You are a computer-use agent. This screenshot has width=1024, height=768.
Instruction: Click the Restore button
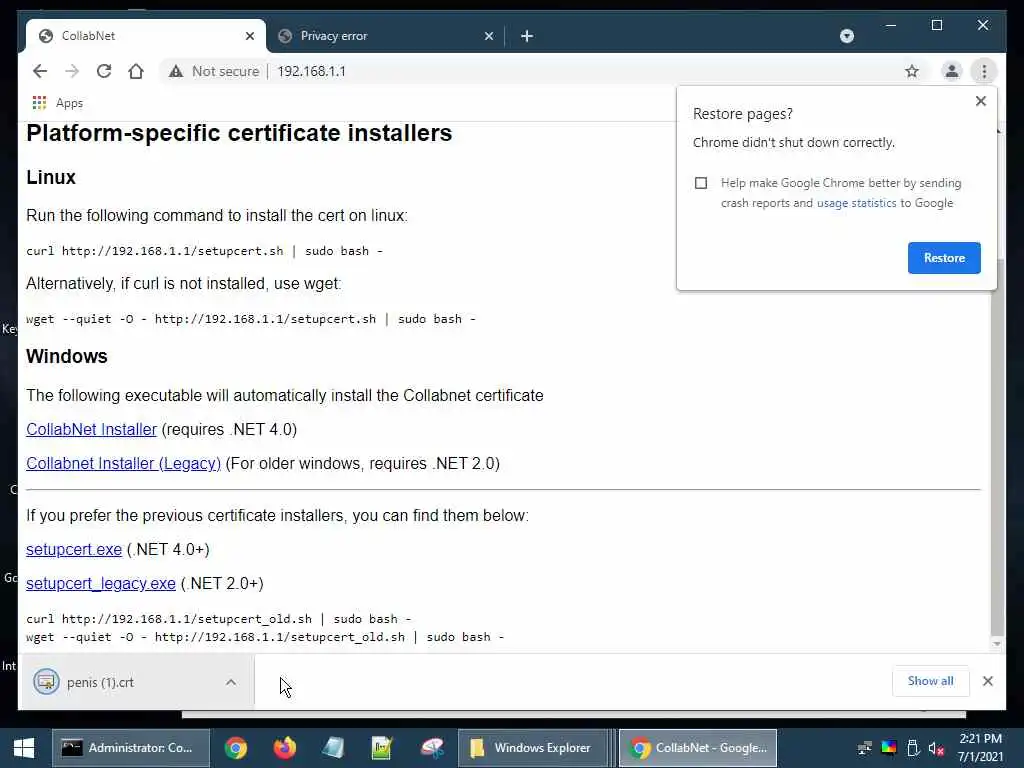(944, 258)
